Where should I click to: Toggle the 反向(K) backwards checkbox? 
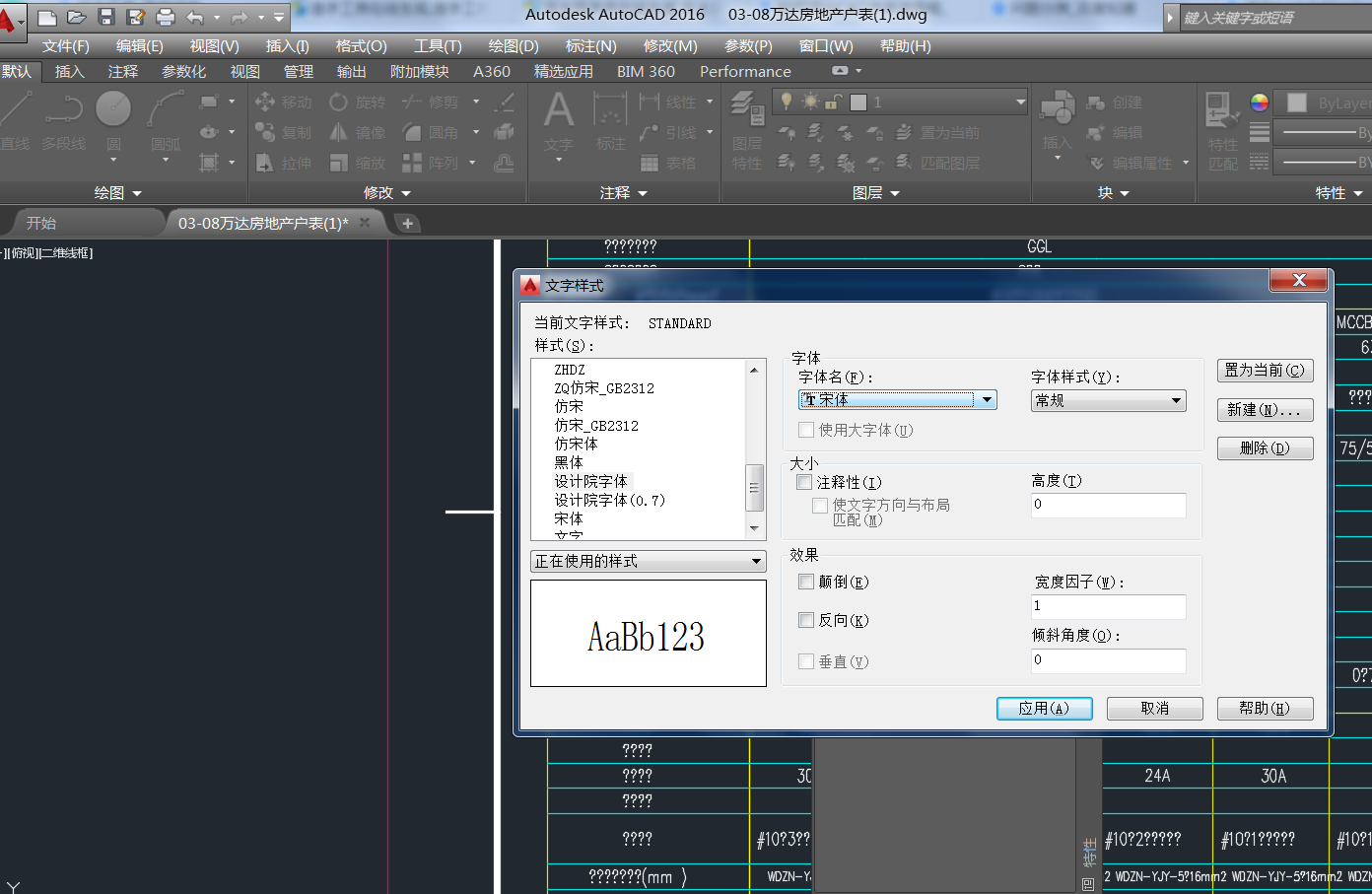tap(806, 620)
